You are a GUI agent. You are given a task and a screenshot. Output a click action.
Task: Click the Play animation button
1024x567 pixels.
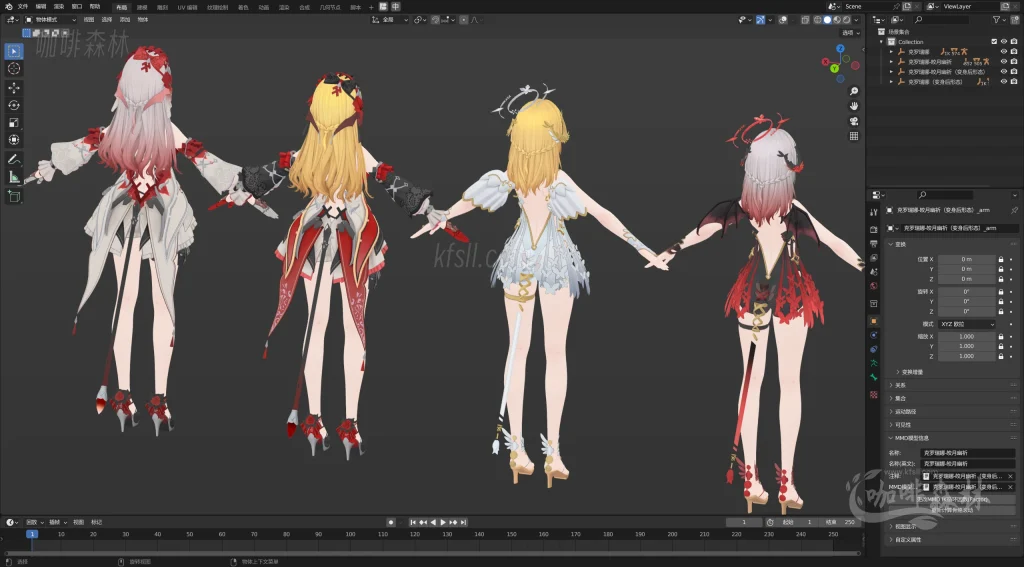443,523
